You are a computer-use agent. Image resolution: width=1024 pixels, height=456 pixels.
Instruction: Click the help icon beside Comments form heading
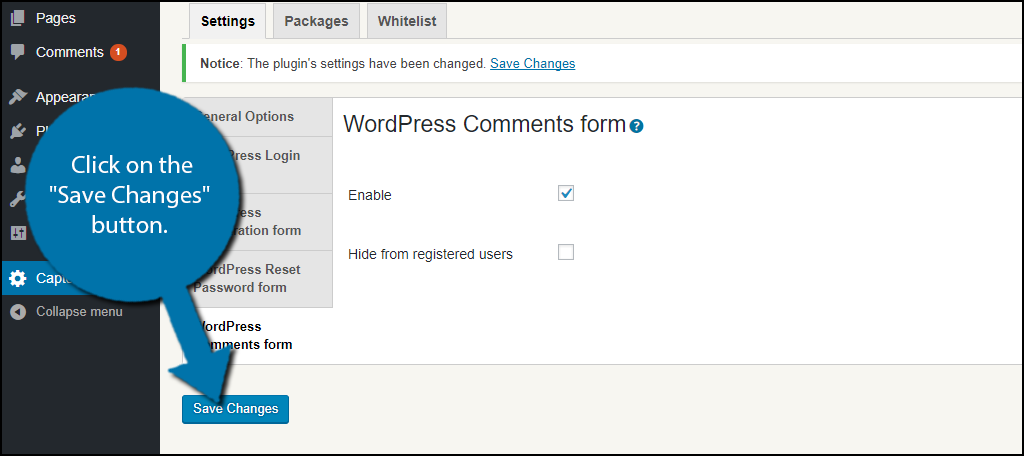click(x=637, y=127)
